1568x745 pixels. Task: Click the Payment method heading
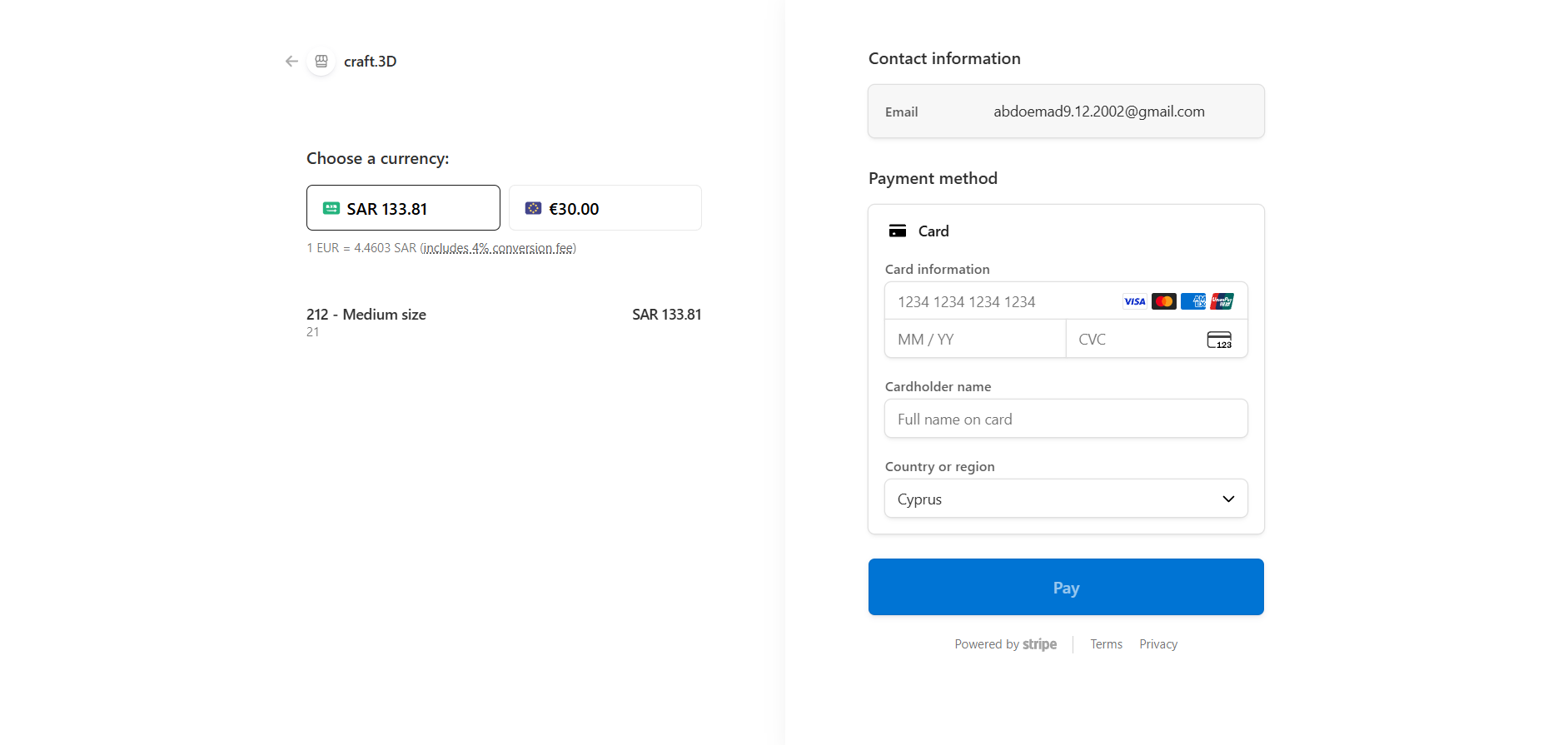933,178
